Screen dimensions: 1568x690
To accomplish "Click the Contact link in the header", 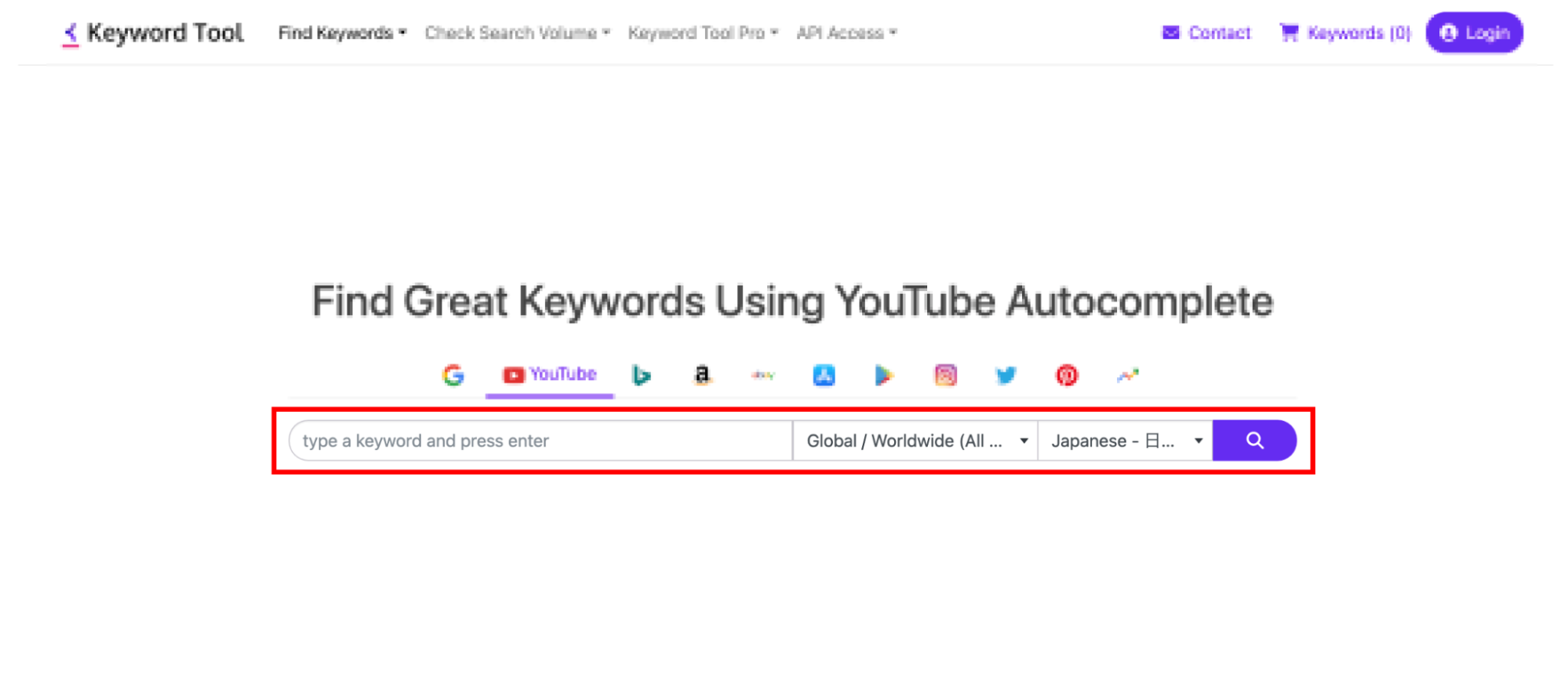I will click(x=1206, y=33).
